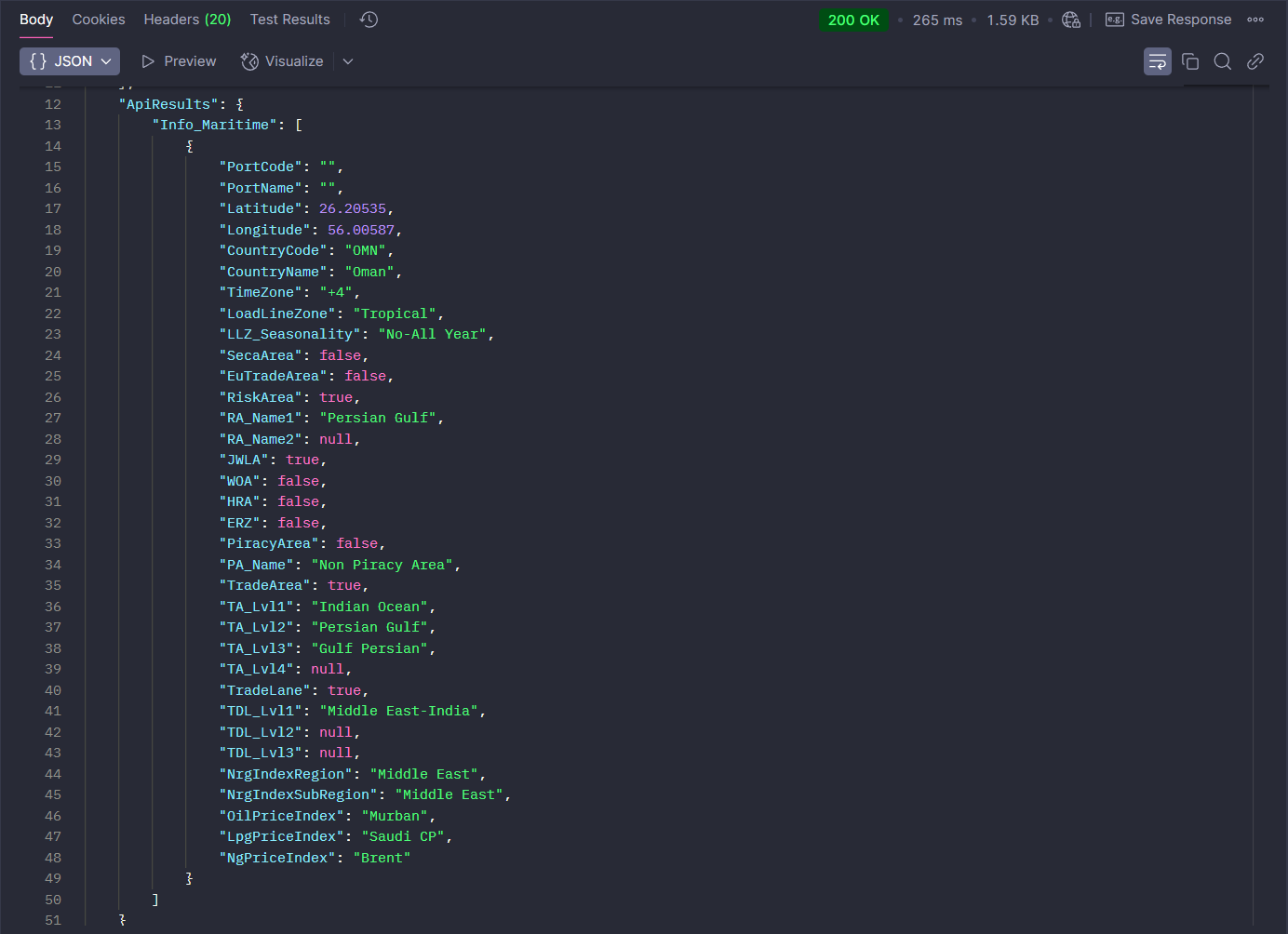Open the Headers (20) tab
The width and height of the screenshot is (1288, 934).
pyautogui.click(x=187, y=20)
